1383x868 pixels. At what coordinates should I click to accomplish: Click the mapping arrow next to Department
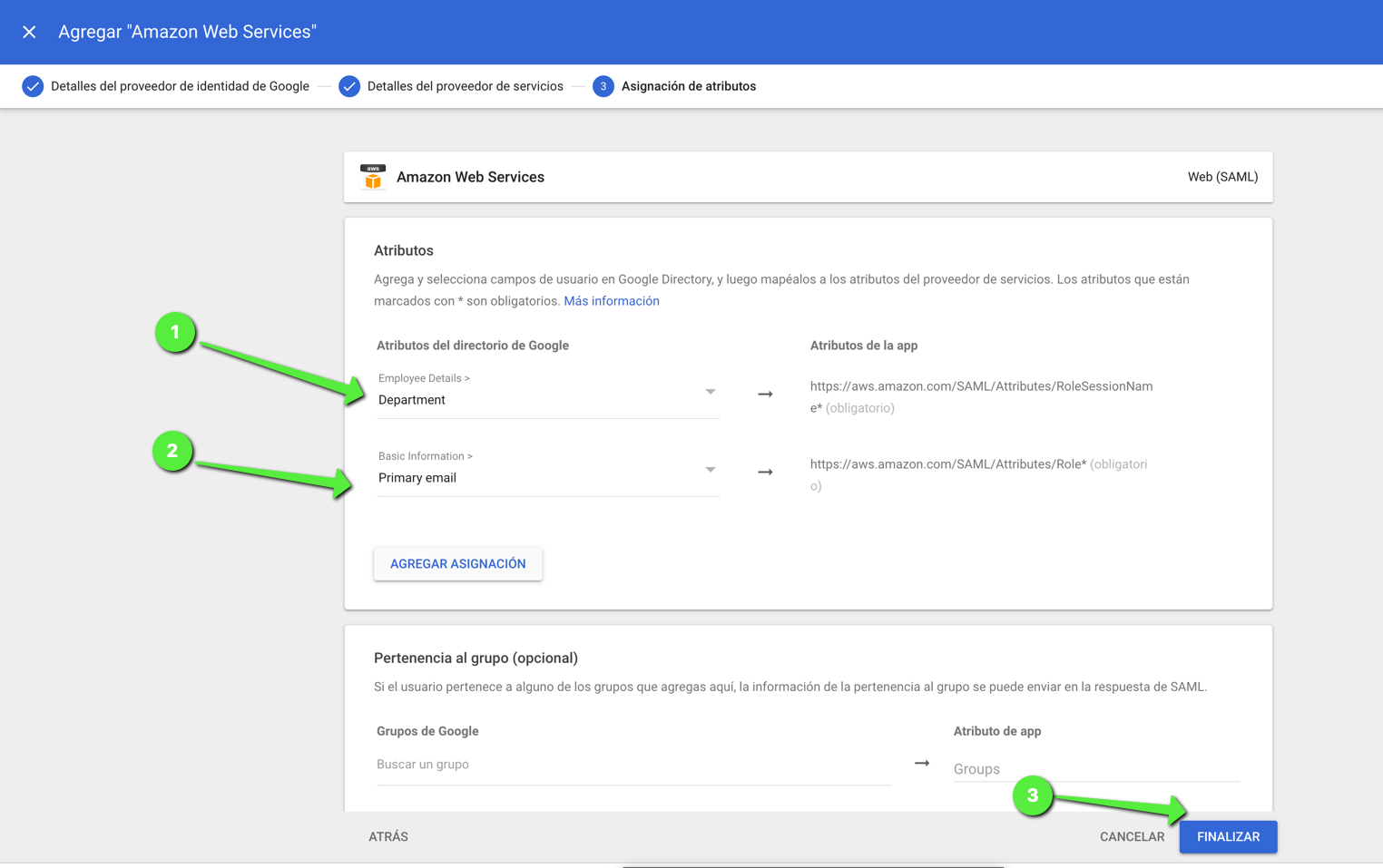765,395
